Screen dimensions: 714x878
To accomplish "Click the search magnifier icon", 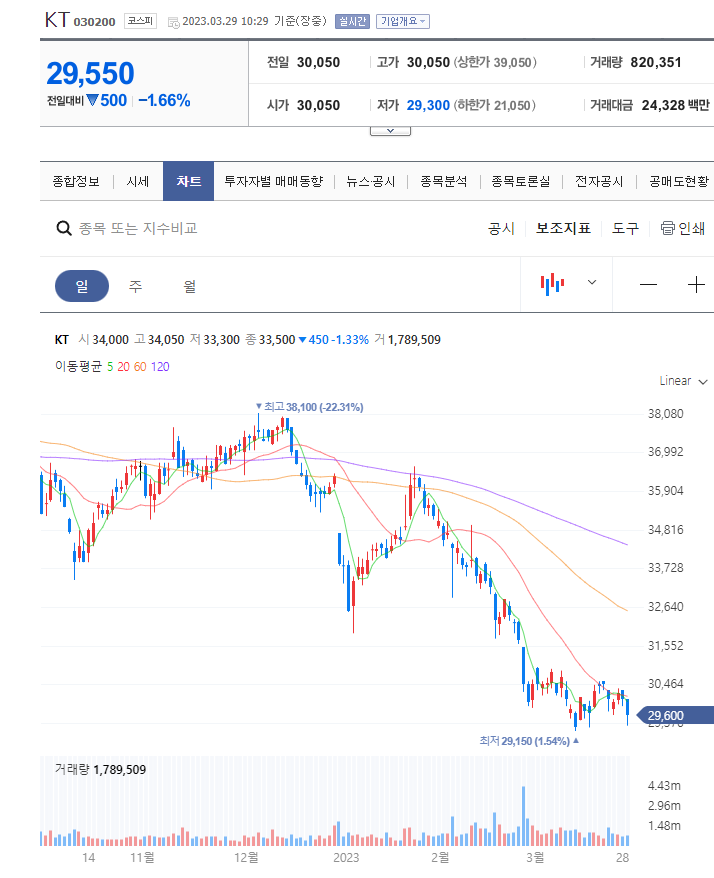I will point(64,228).
